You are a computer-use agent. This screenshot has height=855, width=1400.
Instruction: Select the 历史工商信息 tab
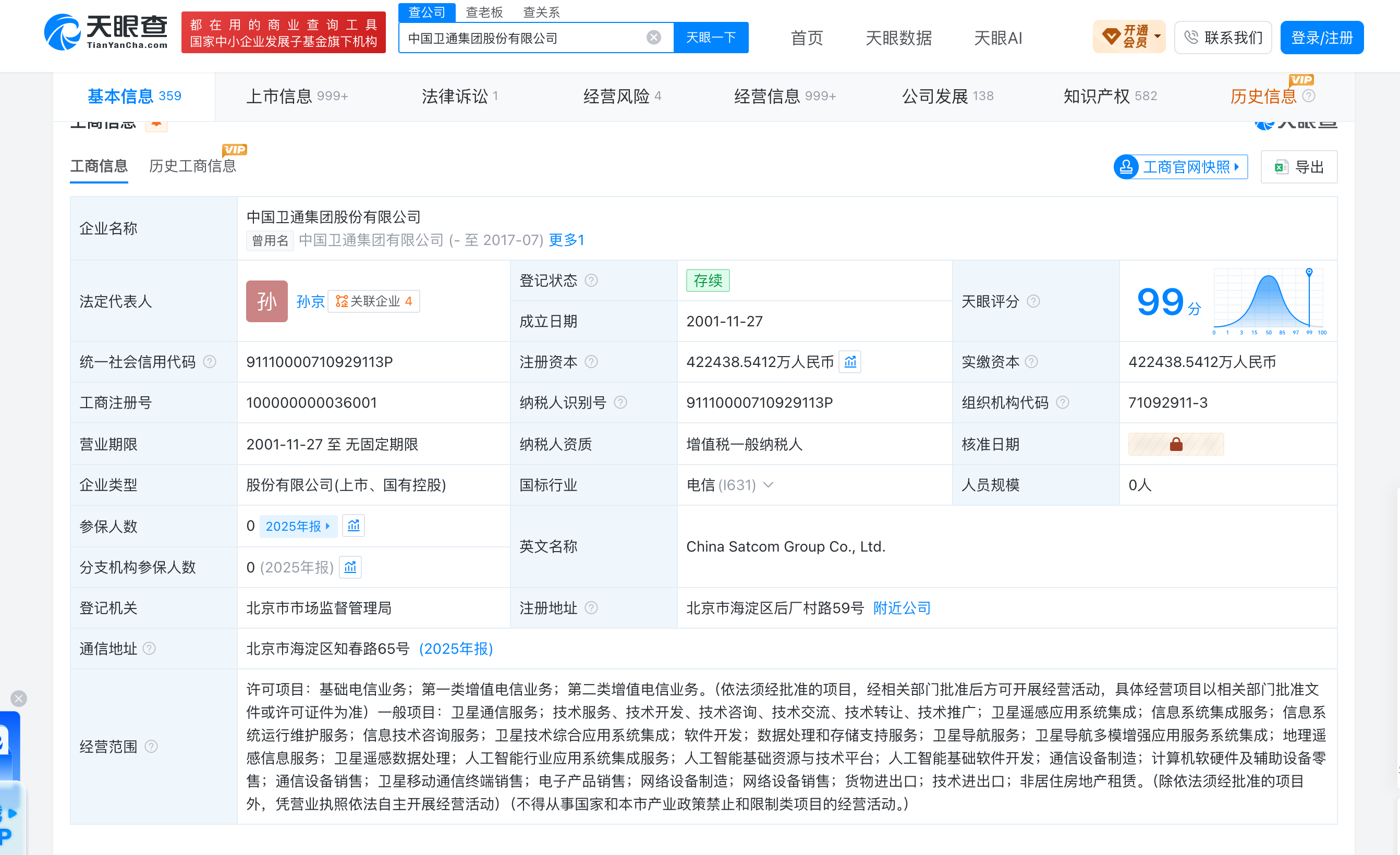click(x=192, y=166)
